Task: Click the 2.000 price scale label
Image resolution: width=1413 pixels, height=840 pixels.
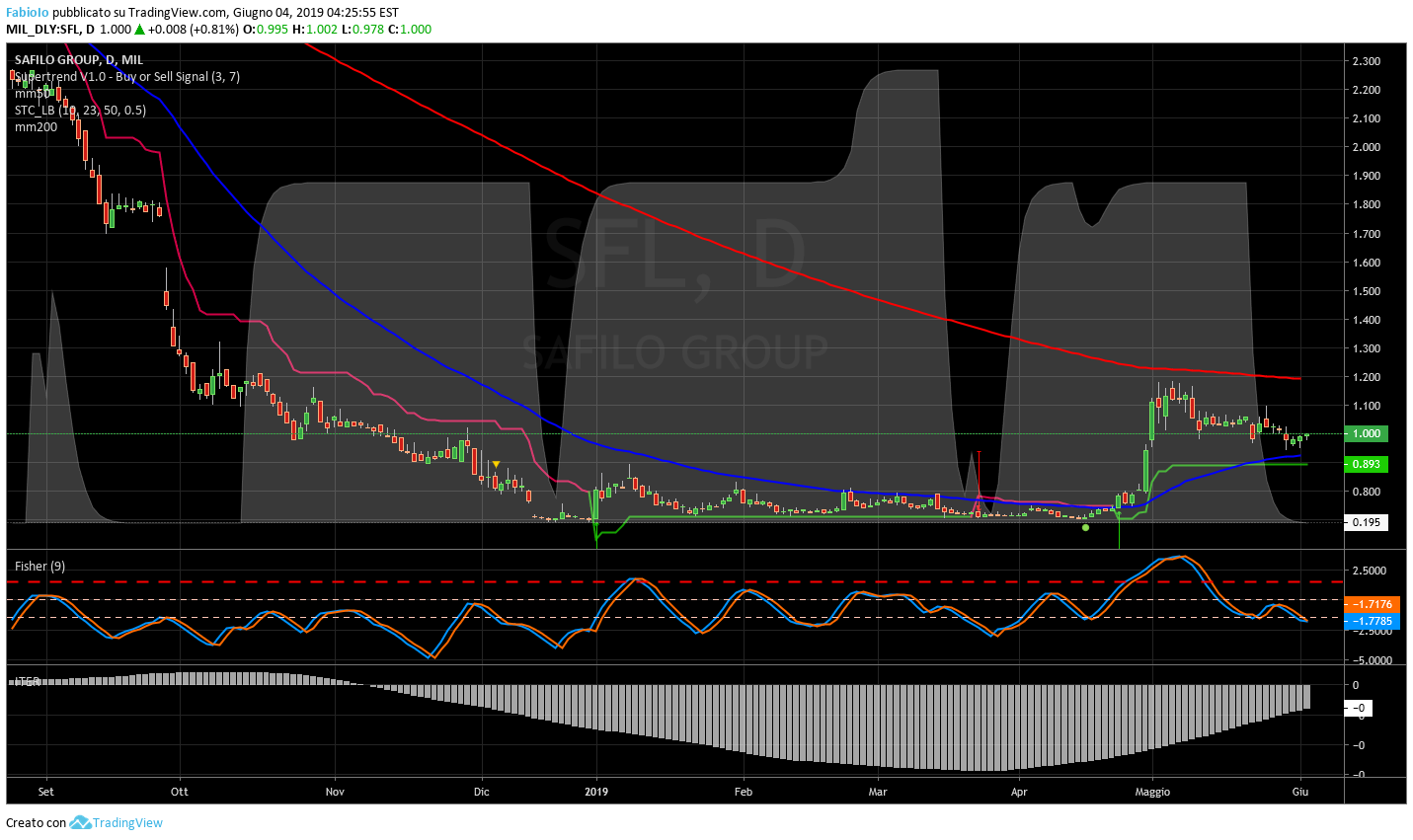Action: tap(1367, 147)
